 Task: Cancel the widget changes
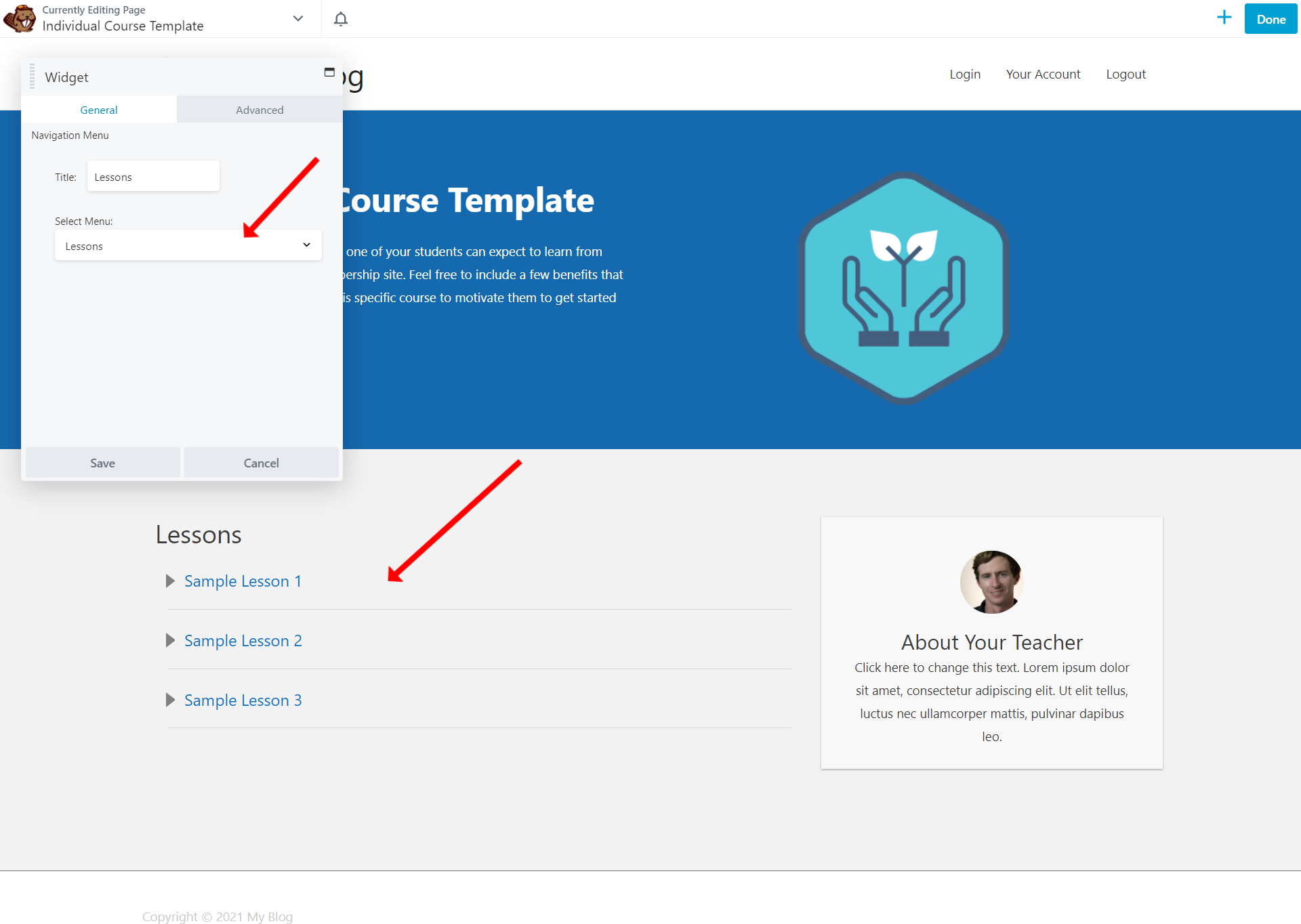pyautogui.click(x=262, y=463)
